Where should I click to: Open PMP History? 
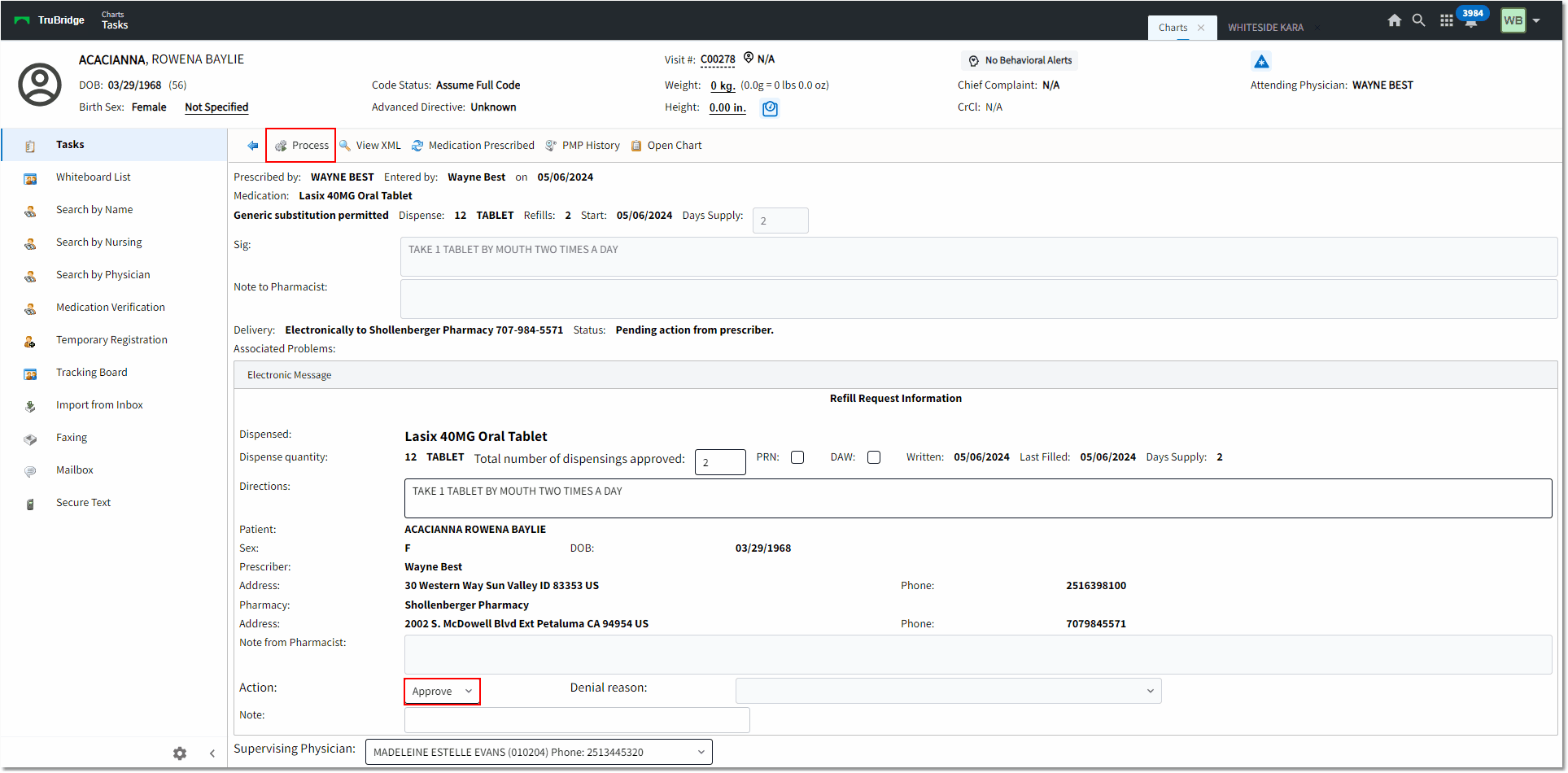[x=583, y=146]
